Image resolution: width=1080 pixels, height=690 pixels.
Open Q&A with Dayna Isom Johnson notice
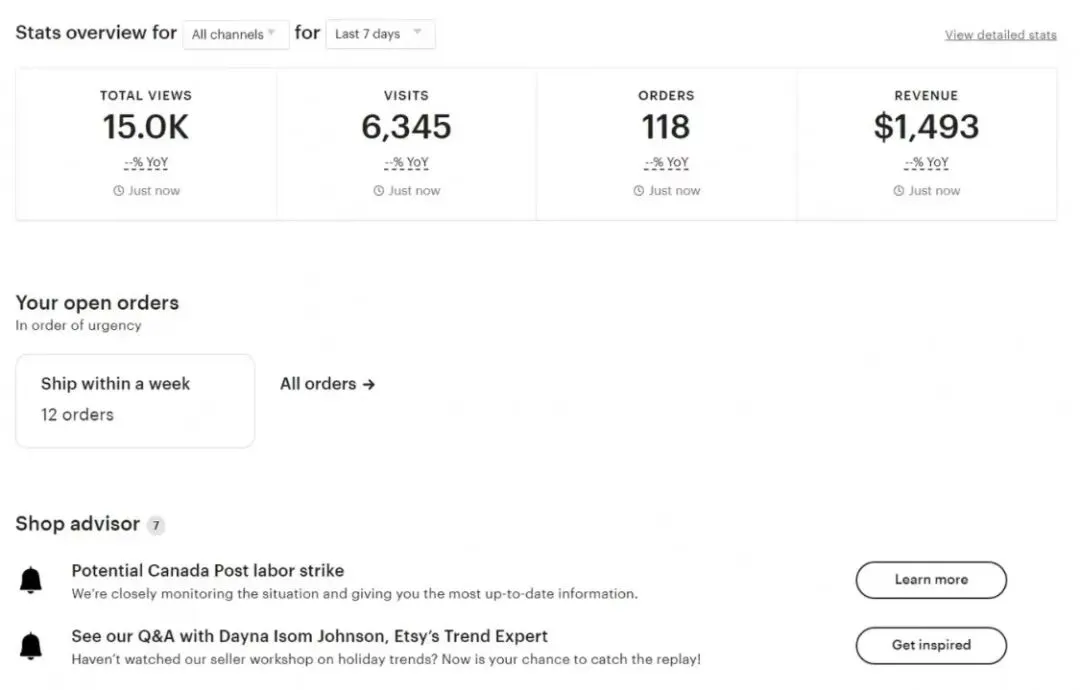(x=309, y=636)
